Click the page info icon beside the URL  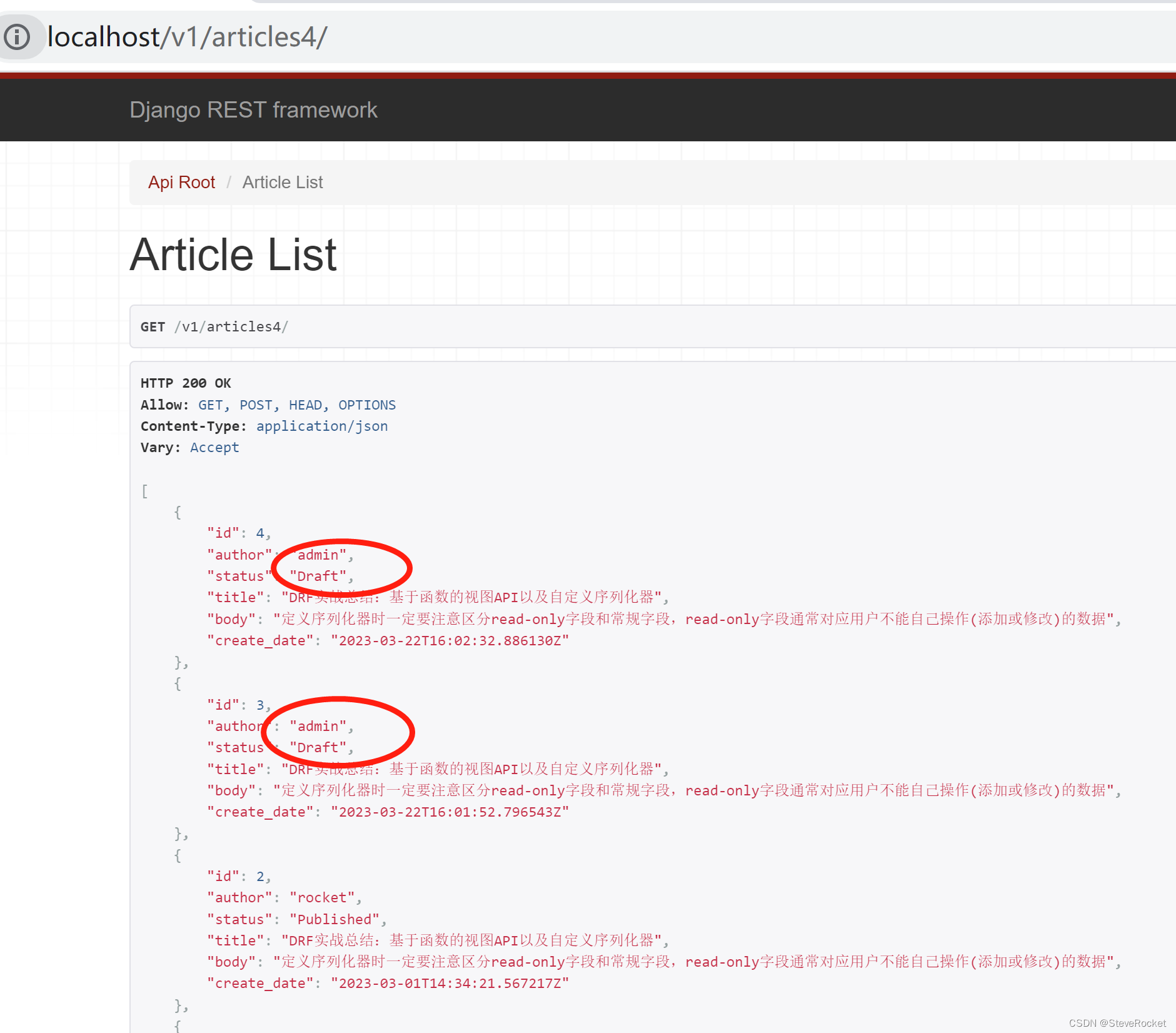(18, 38)
